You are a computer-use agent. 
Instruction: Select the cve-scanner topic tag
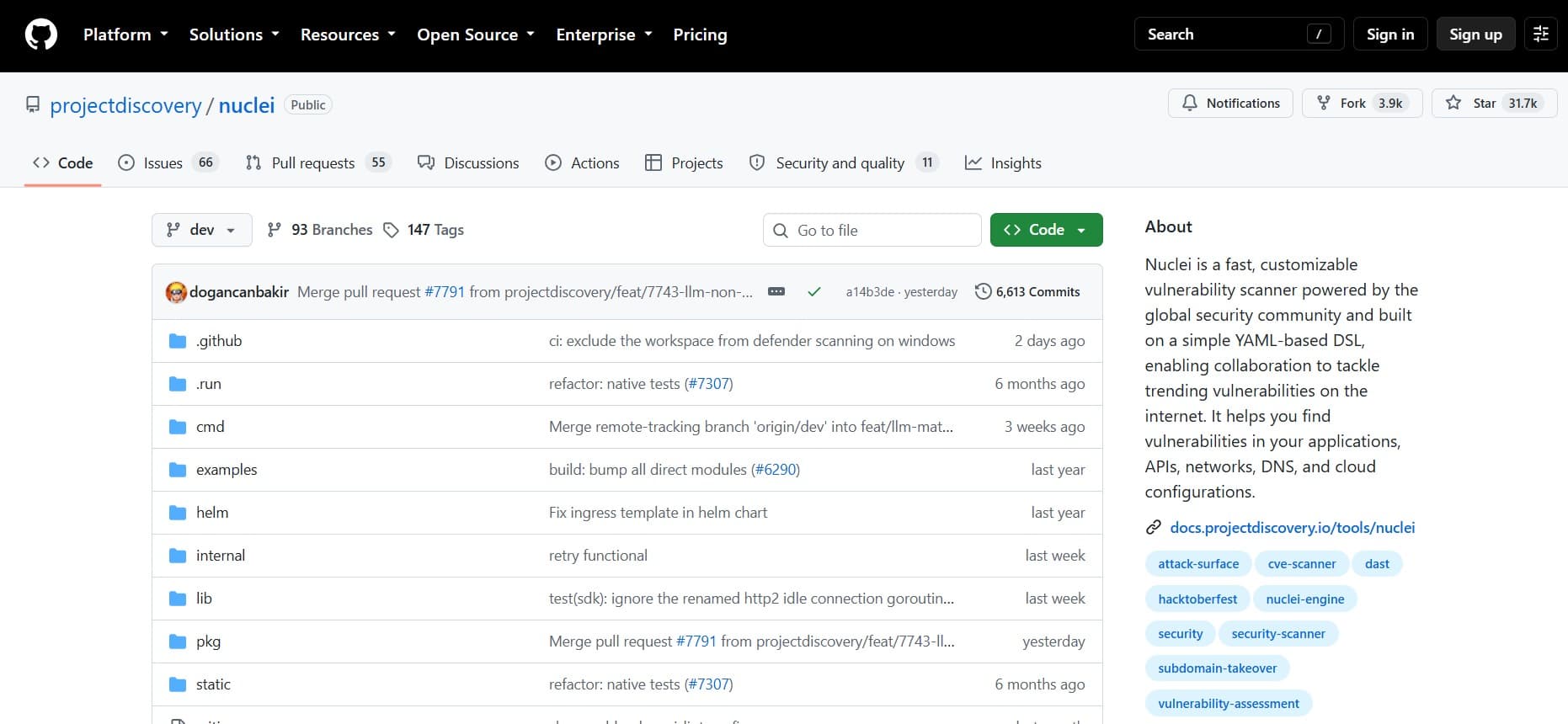click(x=1302, y=564)
